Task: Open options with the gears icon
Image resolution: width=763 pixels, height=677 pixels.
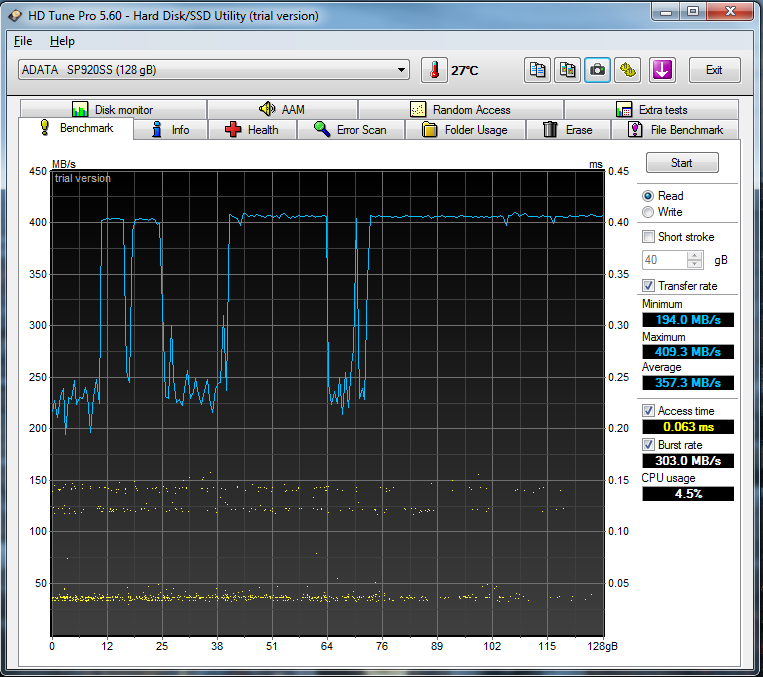Action: click(628, 70)
